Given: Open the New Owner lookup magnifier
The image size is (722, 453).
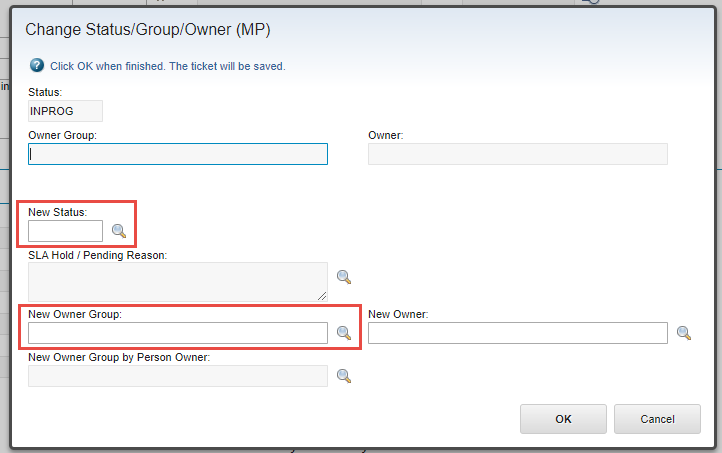Looking at the screenshot, I should click(684, 332).
